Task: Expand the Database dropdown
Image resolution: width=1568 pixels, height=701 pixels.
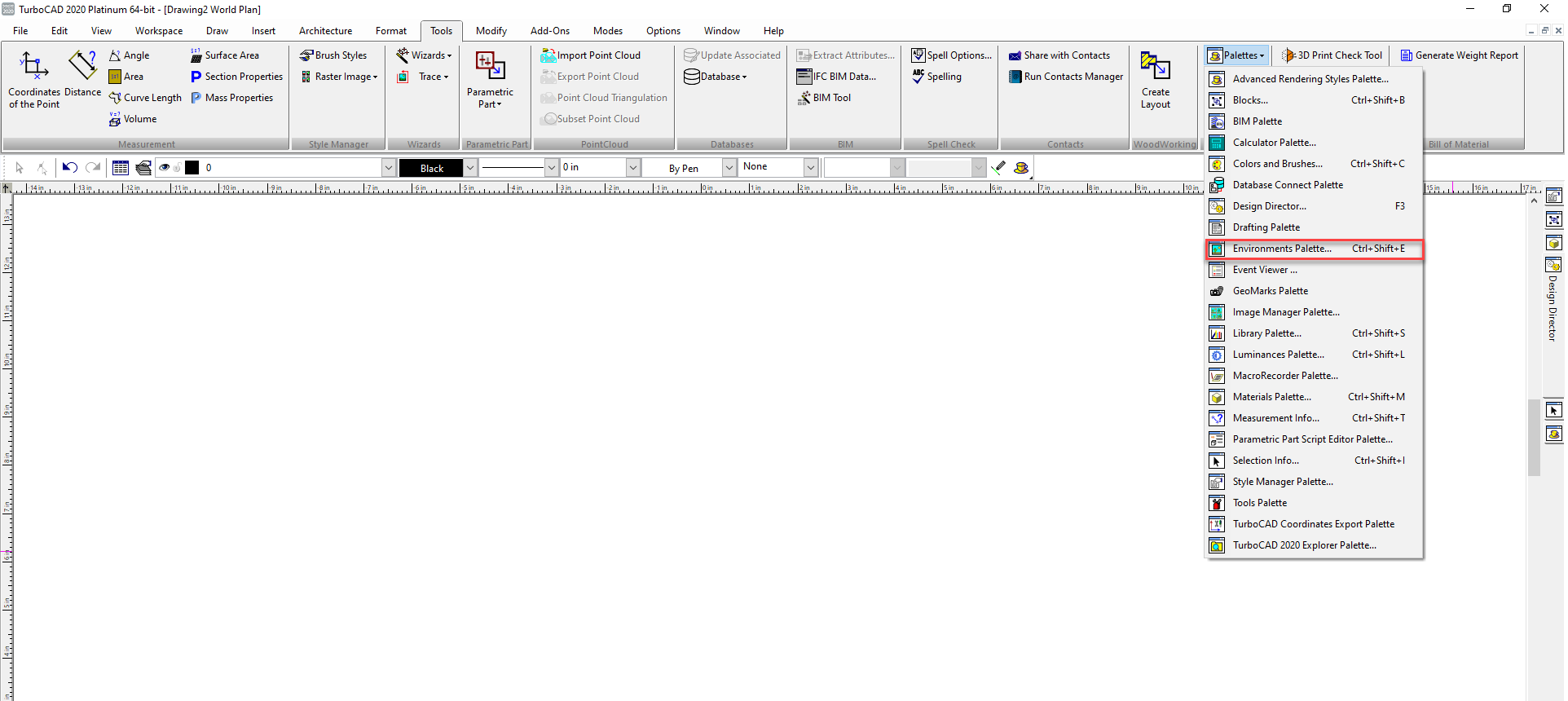Action: click(x=716, y=77)
